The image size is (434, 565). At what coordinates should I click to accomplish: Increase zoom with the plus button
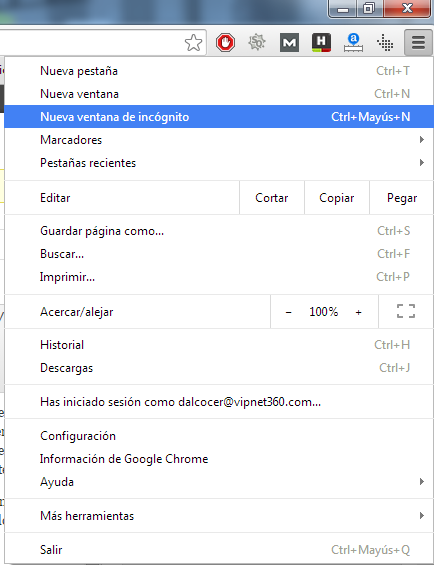[358, 312]
